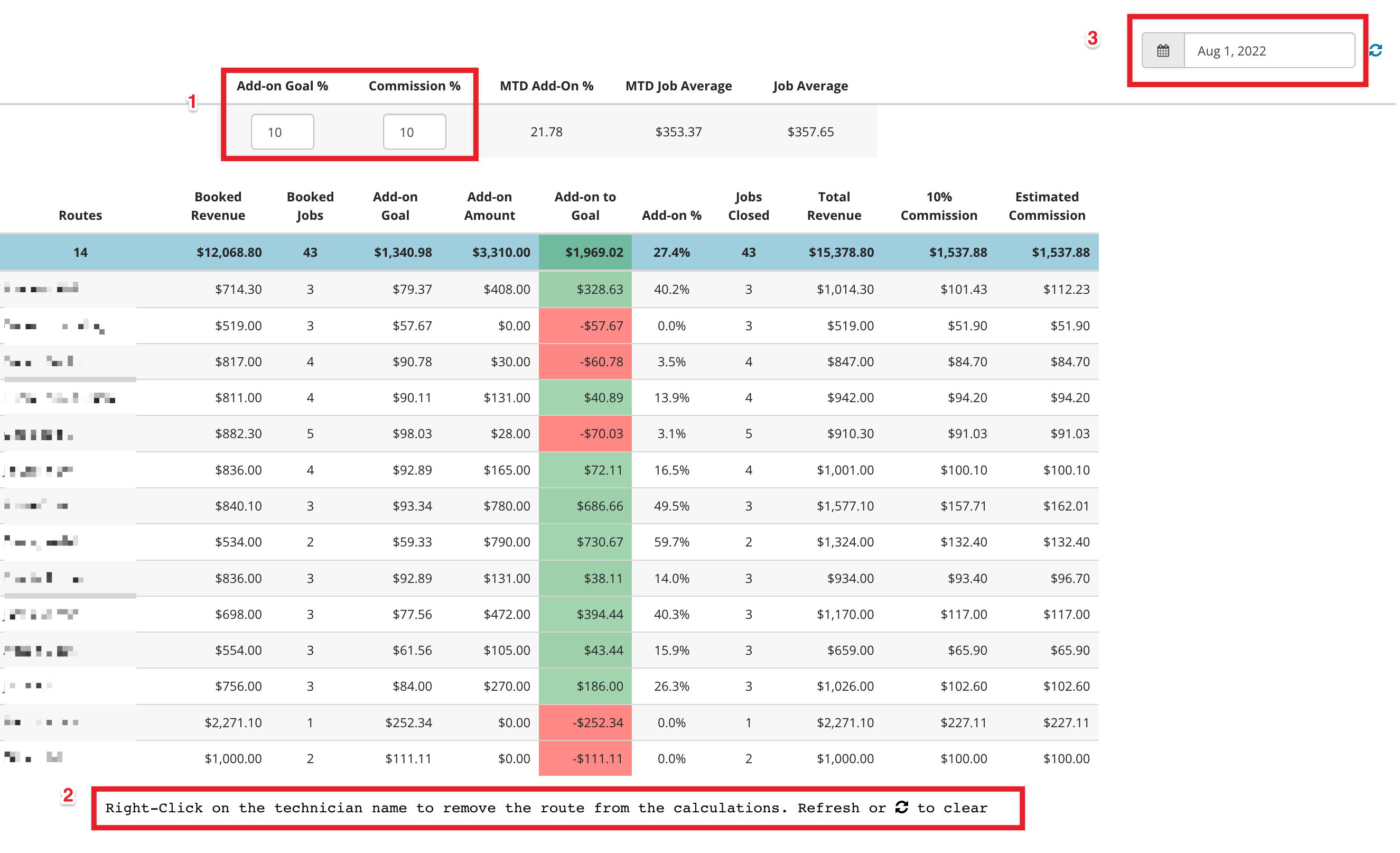Click the Routes column header
This screenshot has width=1400, height=853.
[x=80, y=216]
